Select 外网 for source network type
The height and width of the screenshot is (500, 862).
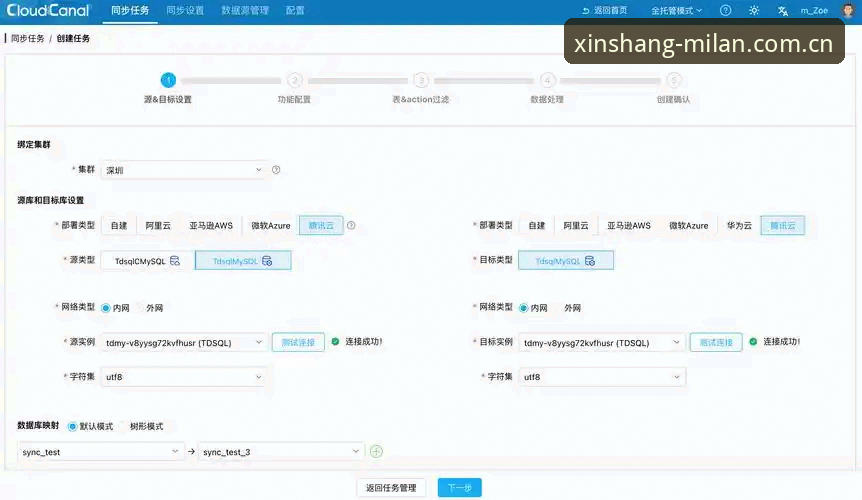point(154,308)
